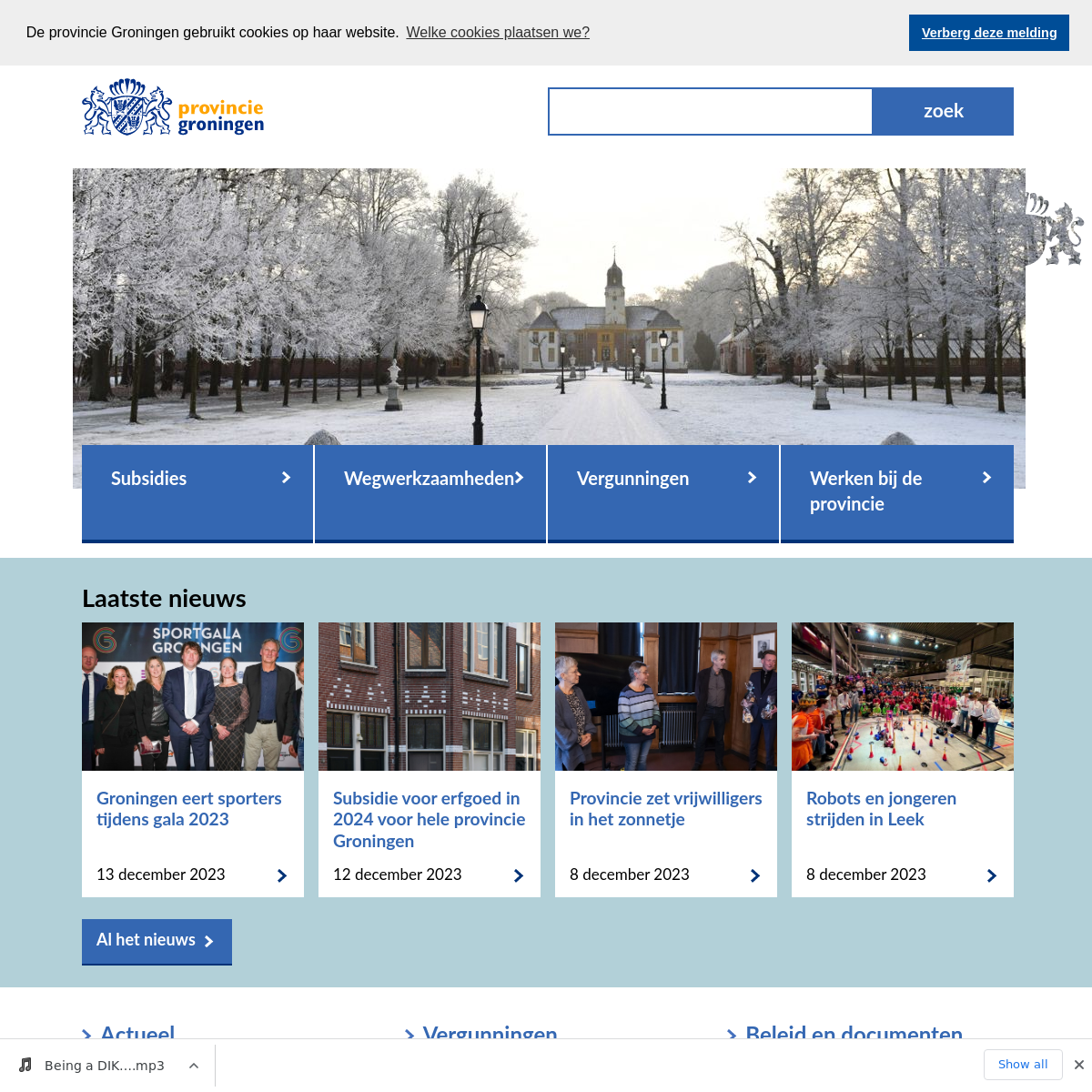
Task: Read Provincie zet vrijwilligers in het zonnetje
Action: (x=666, y=809)
